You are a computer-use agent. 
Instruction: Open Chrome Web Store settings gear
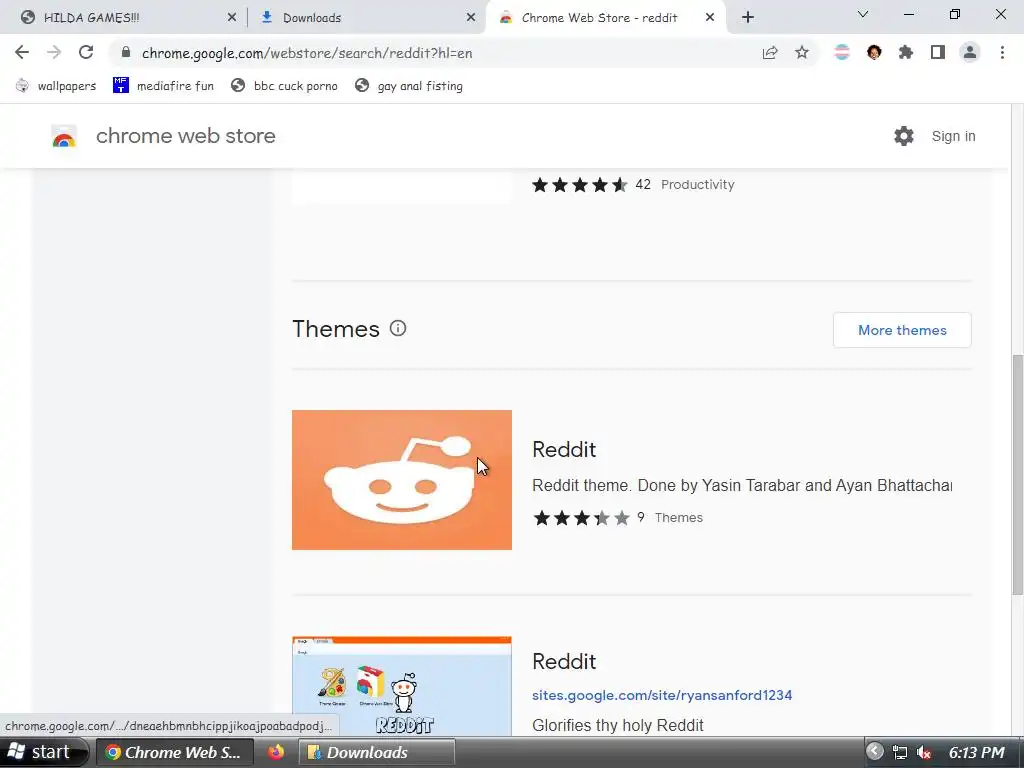(904, 136)
